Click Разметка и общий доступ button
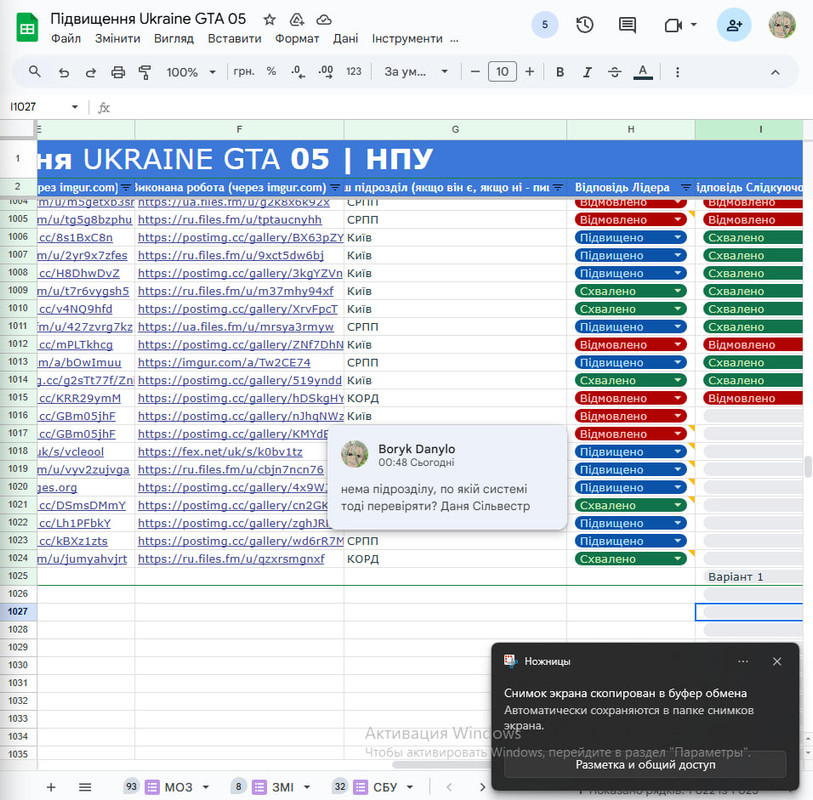The image size is (813, 800). (645, 765)
